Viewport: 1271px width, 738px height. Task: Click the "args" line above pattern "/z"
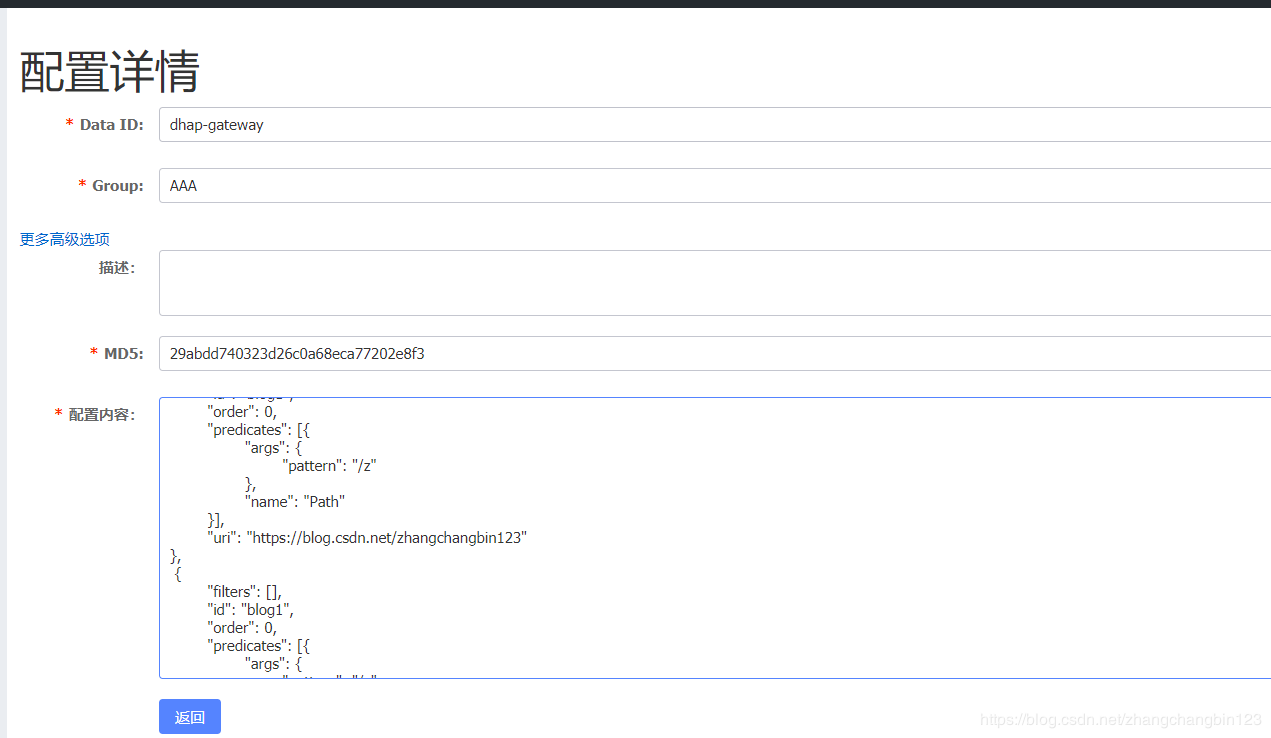pos(273,448)
